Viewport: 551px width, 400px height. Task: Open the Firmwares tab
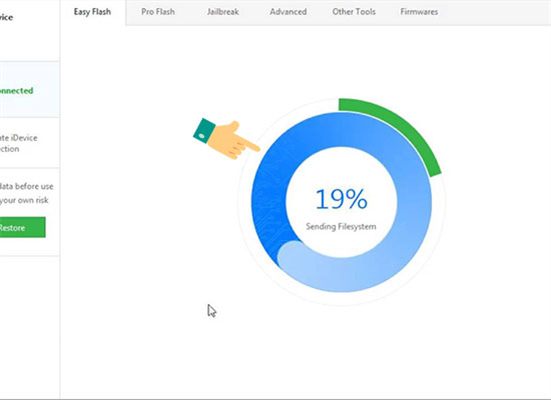pyautogui.click(x=419, y=12)
